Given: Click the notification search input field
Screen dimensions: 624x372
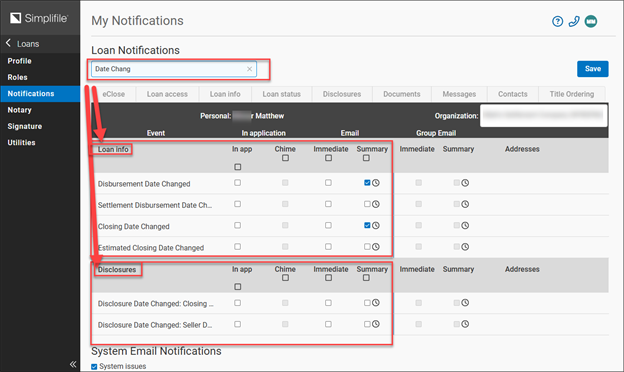Looking at the screenshot, I should pyautogui.click(x=174, y=69).
